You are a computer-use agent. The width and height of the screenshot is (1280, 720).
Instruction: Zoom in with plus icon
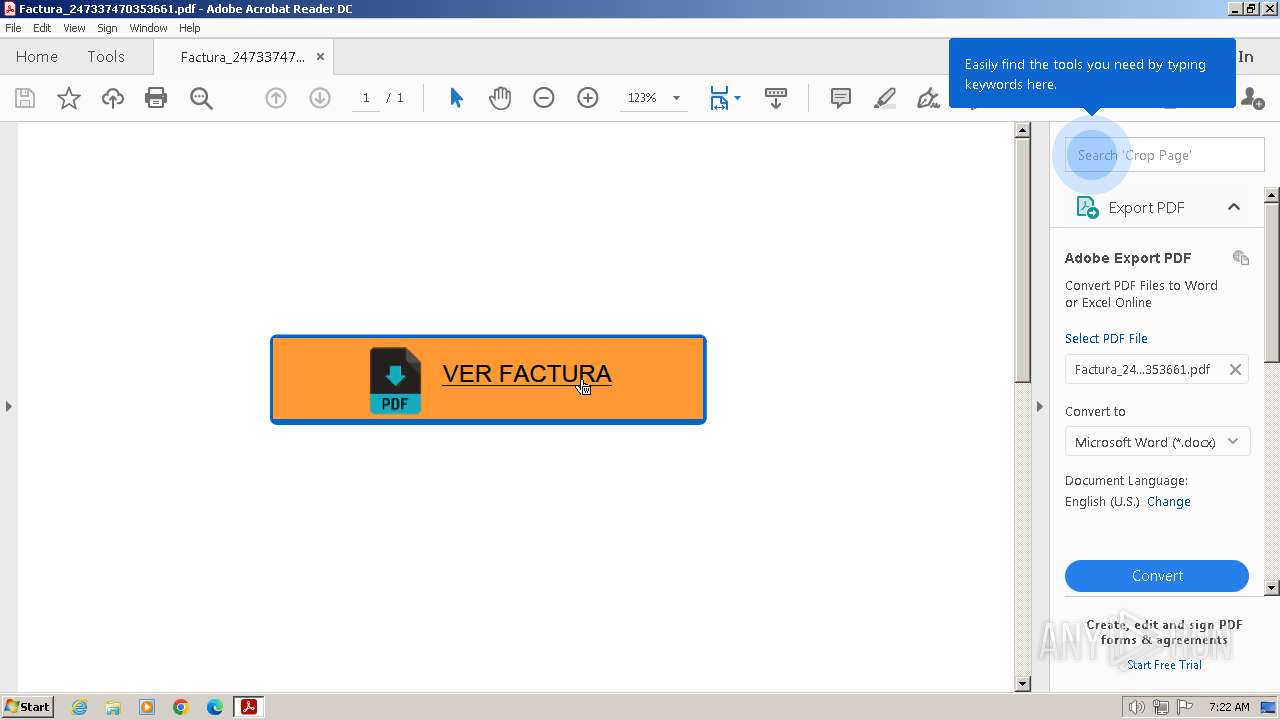(x=588, y=98)
